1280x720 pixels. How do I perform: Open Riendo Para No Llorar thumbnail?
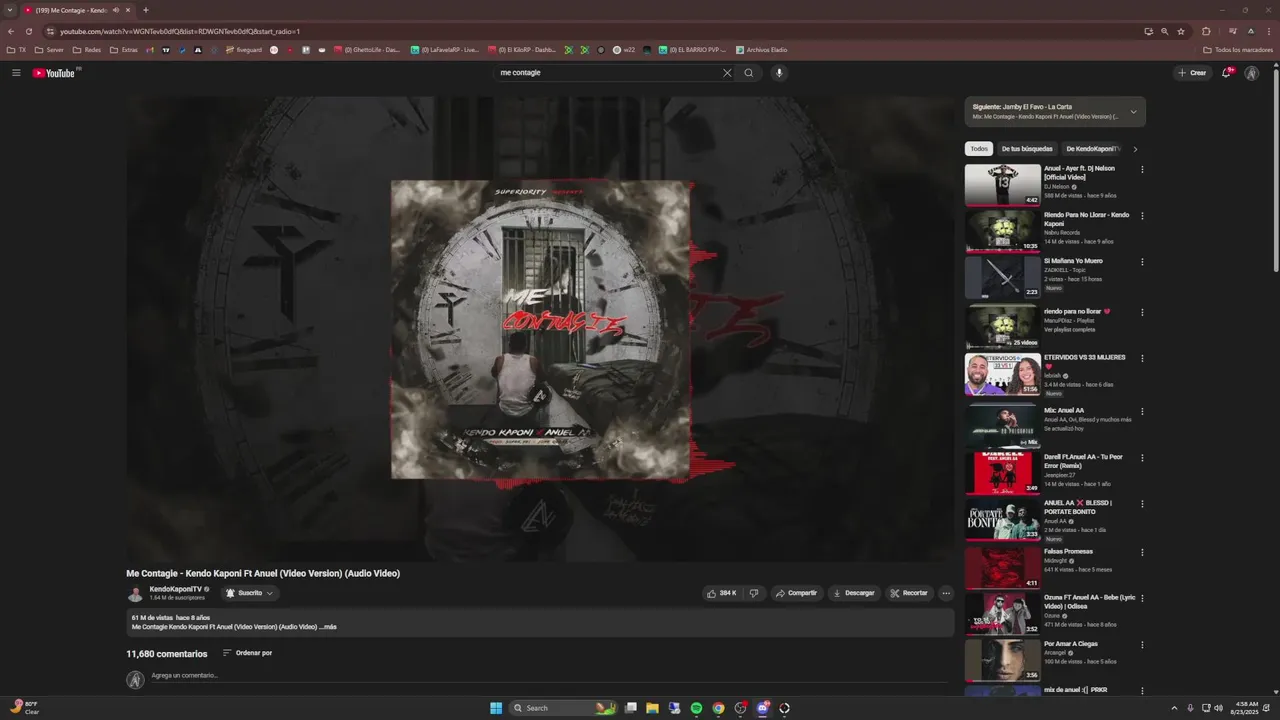pyautogui.click(x=1003, y=231)
